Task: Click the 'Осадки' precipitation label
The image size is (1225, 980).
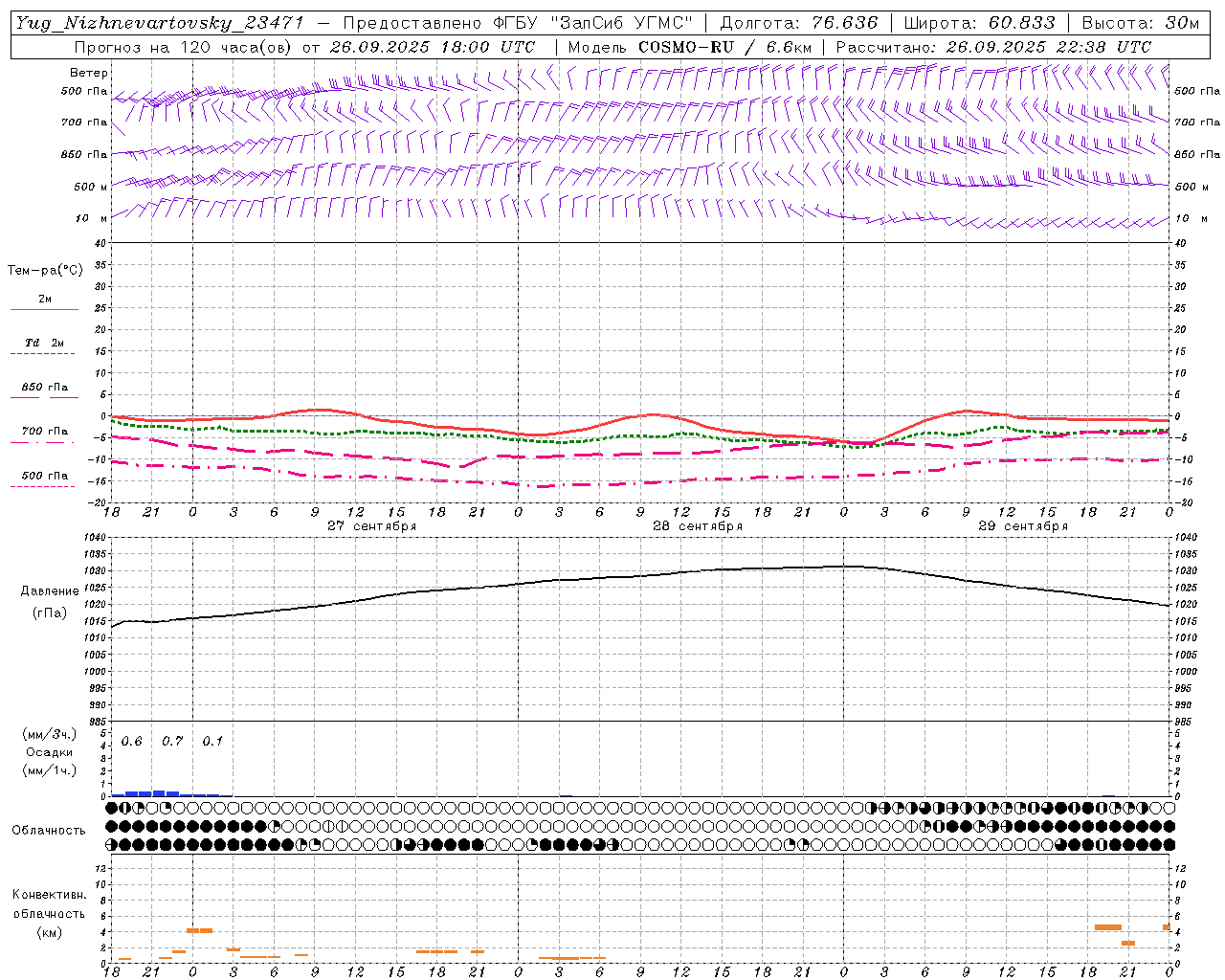Action: 49,752
